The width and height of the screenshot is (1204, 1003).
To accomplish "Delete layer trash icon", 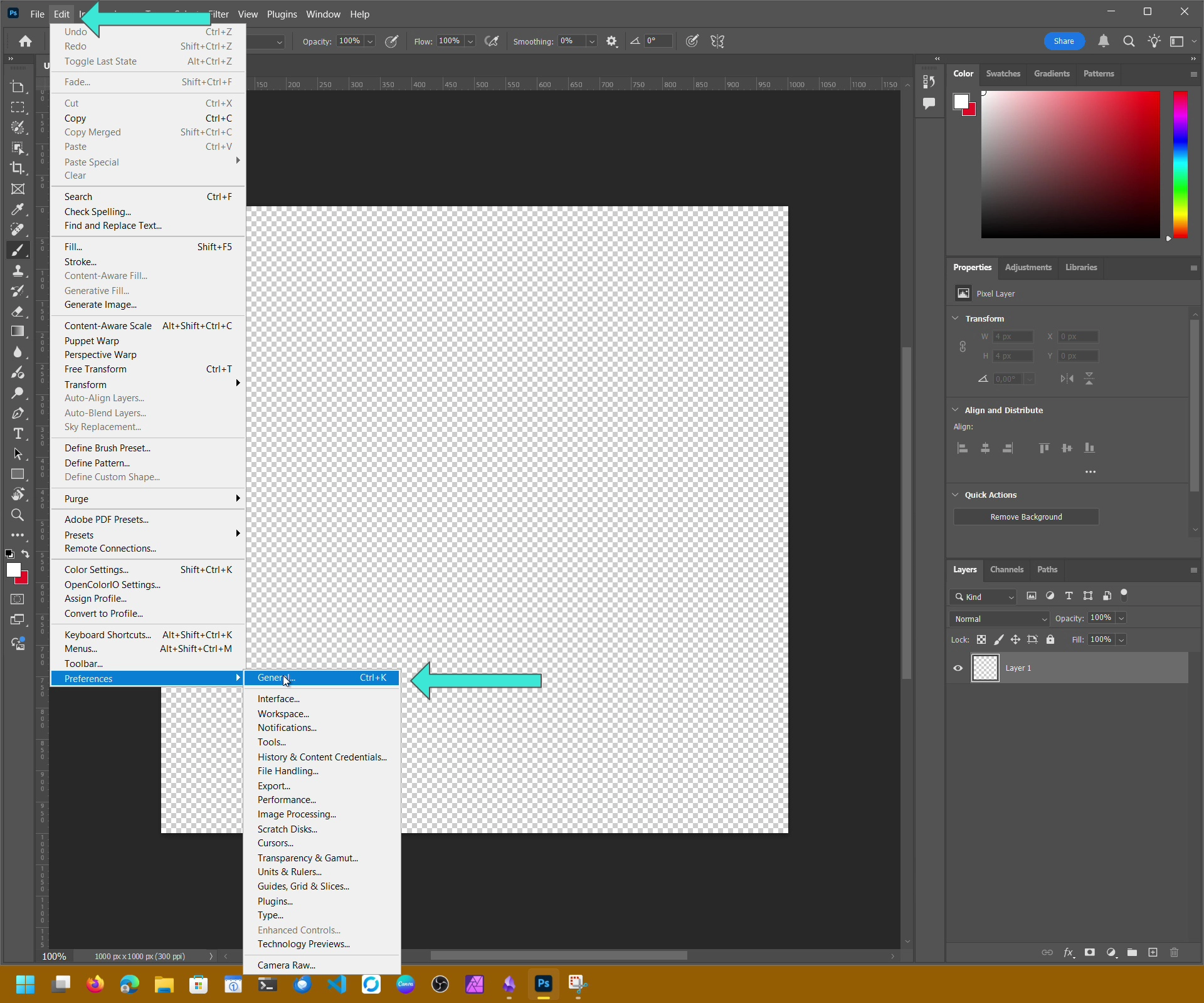I will coord(1174,952).
